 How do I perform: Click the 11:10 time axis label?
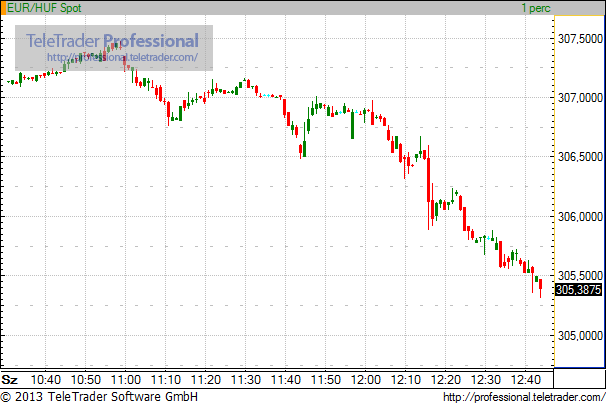pyautogui.click(x=166, y=380)
